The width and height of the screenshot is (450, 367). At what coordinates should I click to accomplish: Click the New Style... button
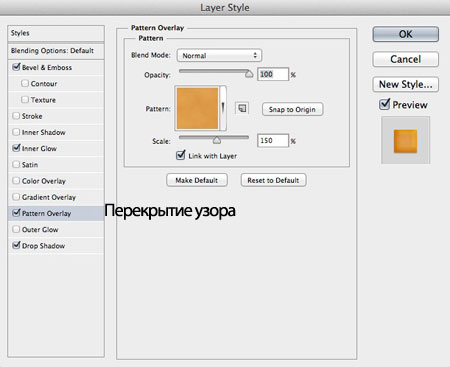405,84
